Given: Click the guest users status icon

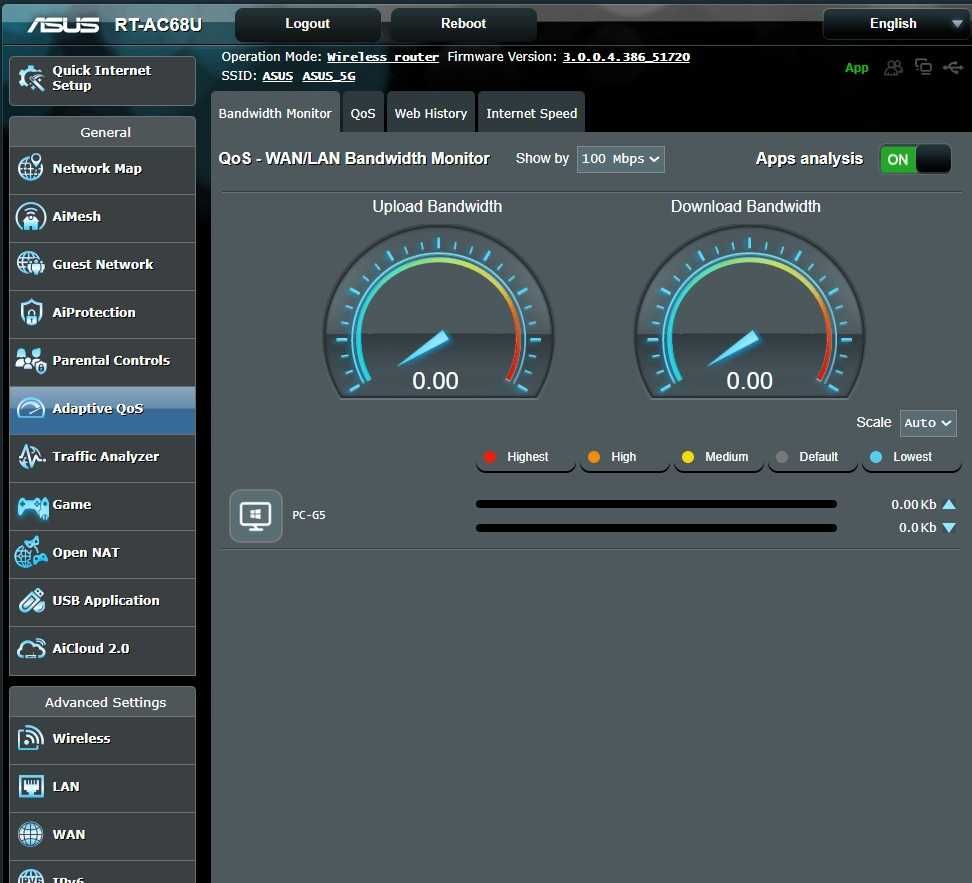Looking at the screenshot, I should pyautogui.click(x=893, y=67).
